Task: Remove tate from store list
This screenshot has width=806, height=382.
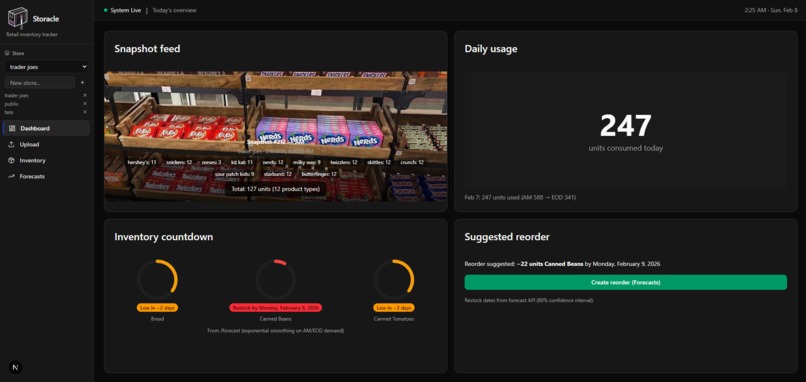Action: [x=85, y=112]
